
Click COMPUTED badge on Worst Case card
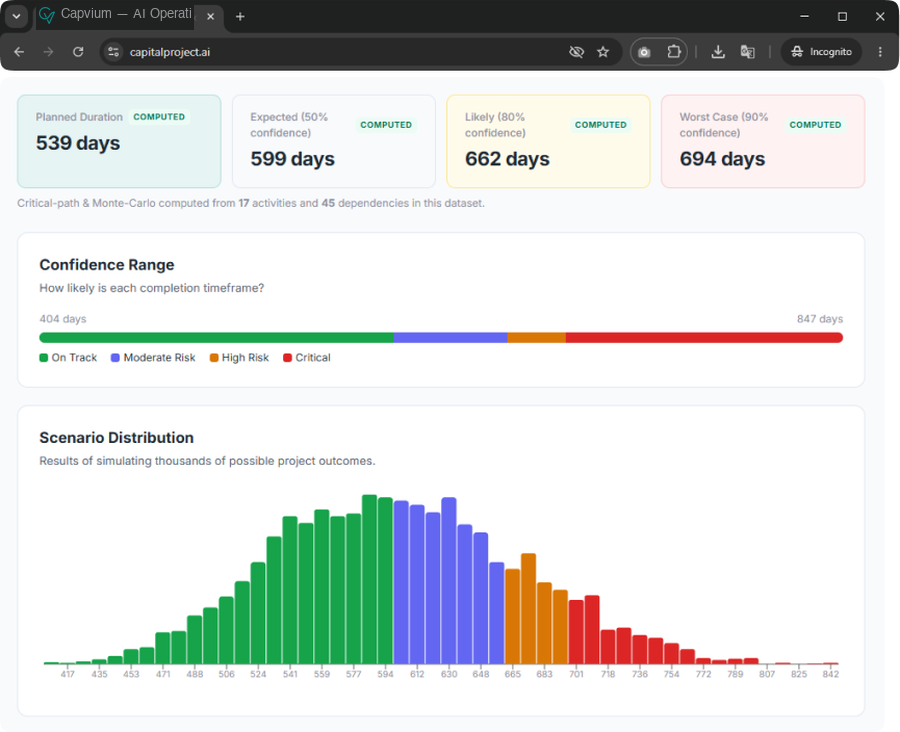click(x=815, y=125)
